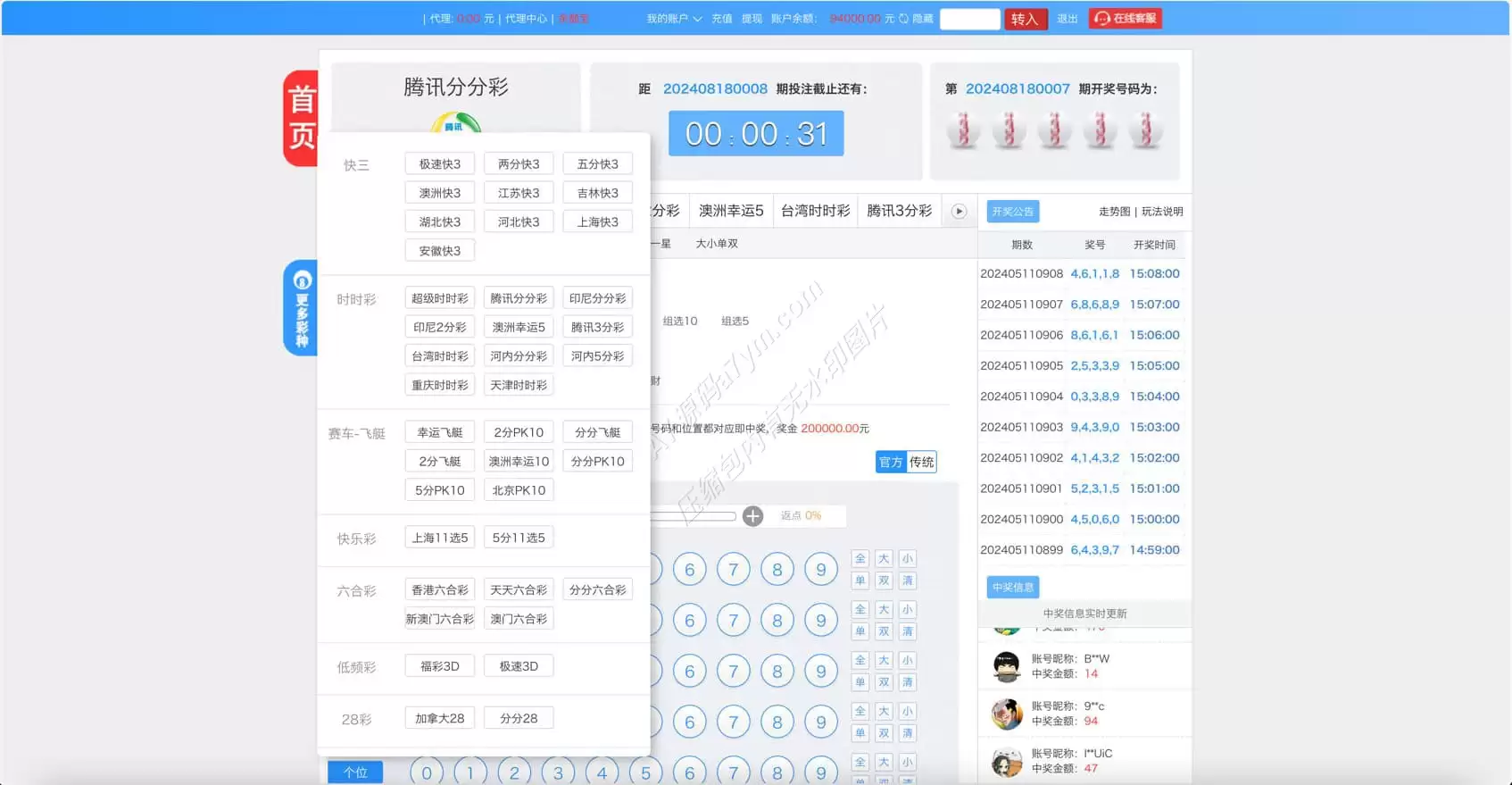Click the round arrow after 腾讯3分彩 tab
Image resolution: width=1512 pixels, height=785 pixels.
tap(959, 212)
